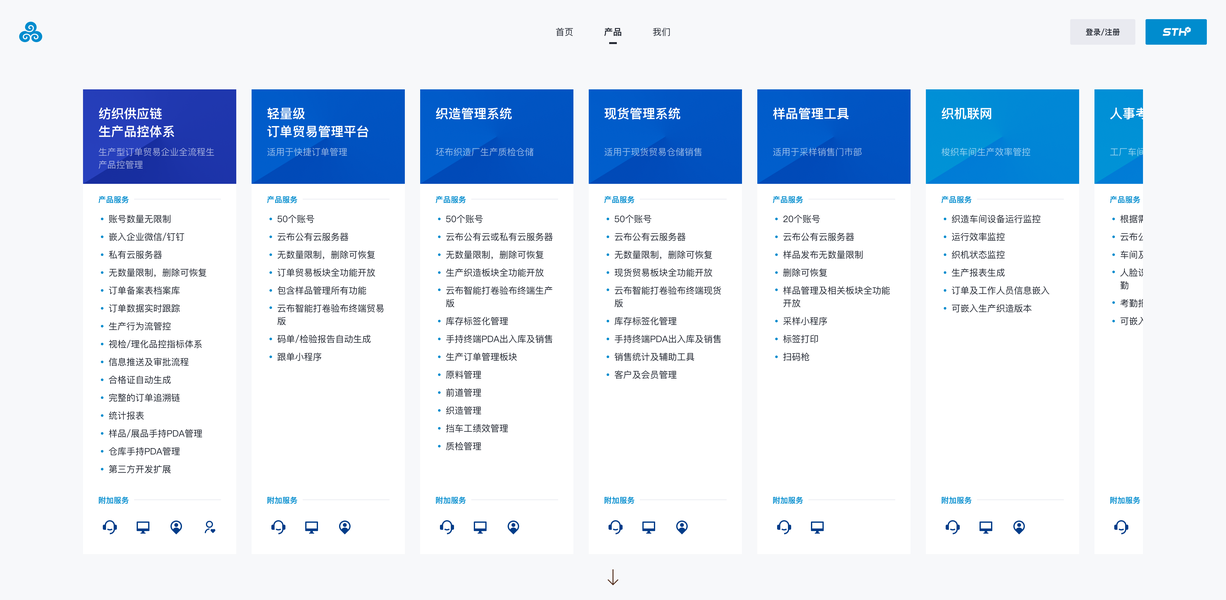
Task: Click monitor icon in 轻量级订单贸易管理平台 card
Action: pos(311,527)
